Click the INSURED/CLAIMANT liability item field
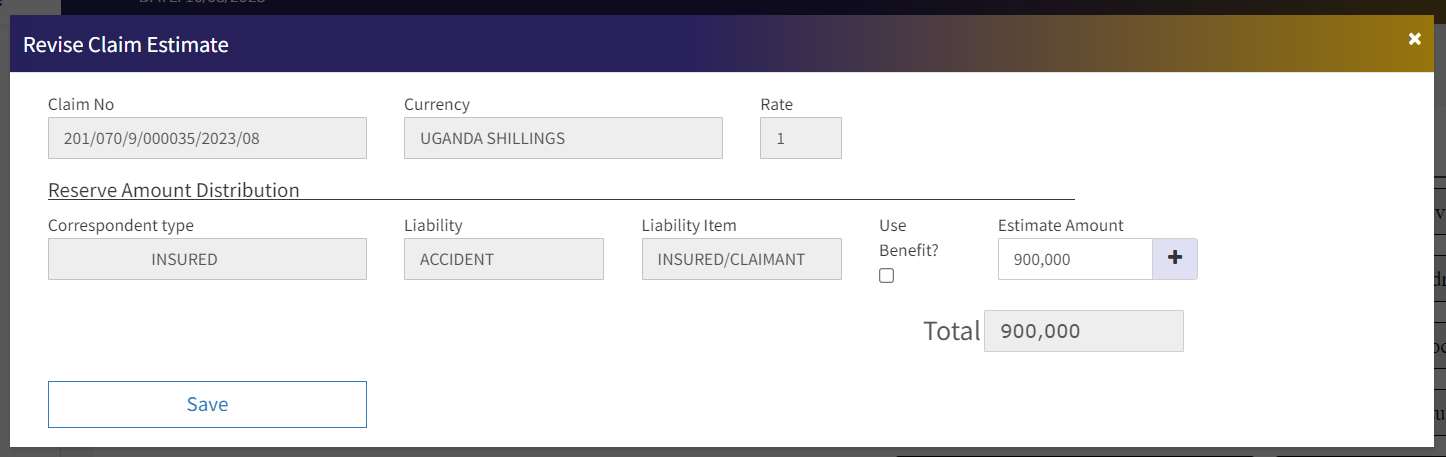Screen dimensions: 1446x457 741,259
